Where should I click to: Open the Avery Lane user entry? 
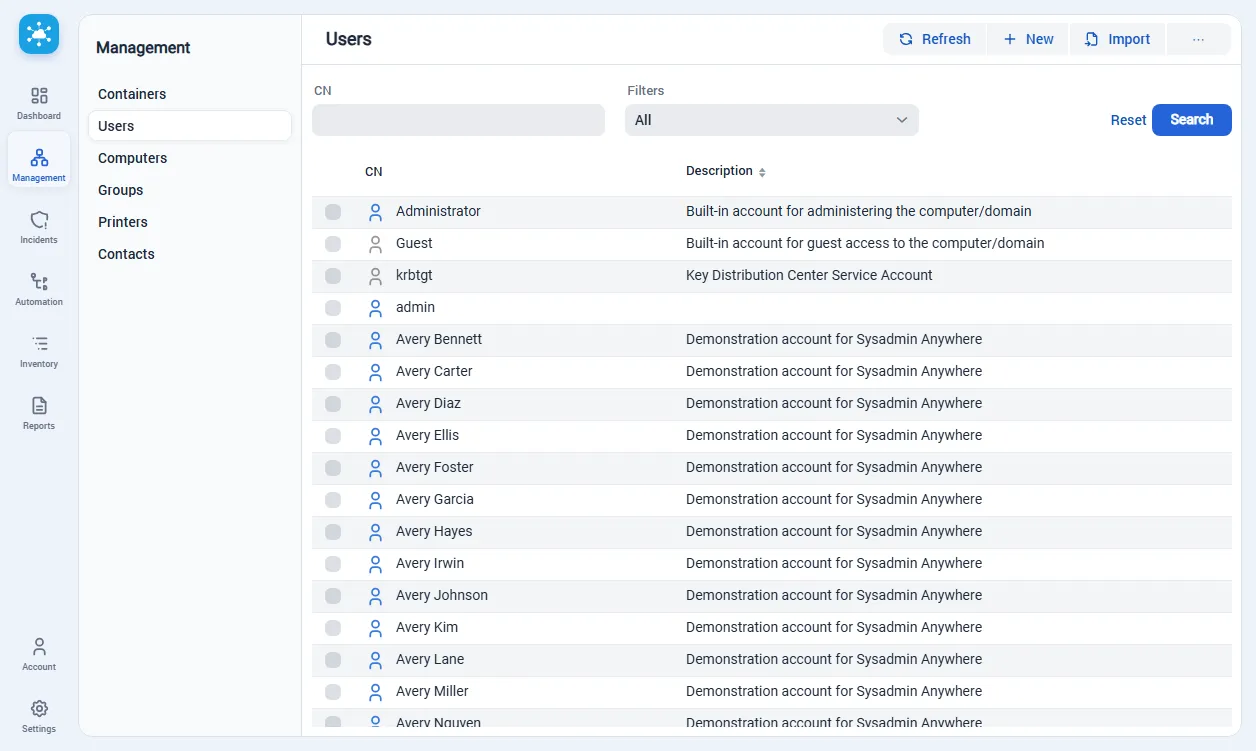[x=430, y=659]
